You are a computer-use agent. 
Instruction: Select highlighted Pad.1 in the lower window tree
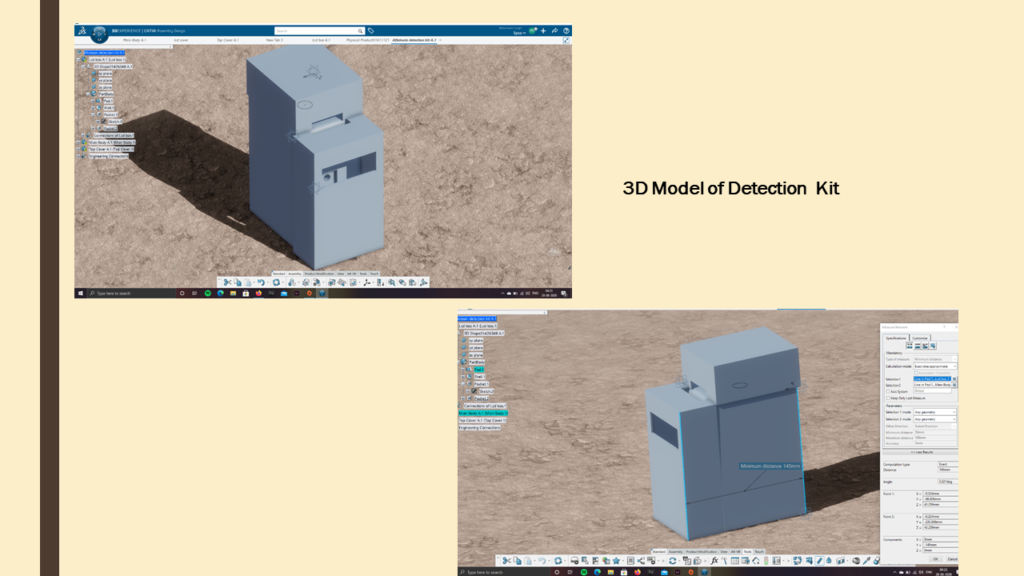click(479, 370)
